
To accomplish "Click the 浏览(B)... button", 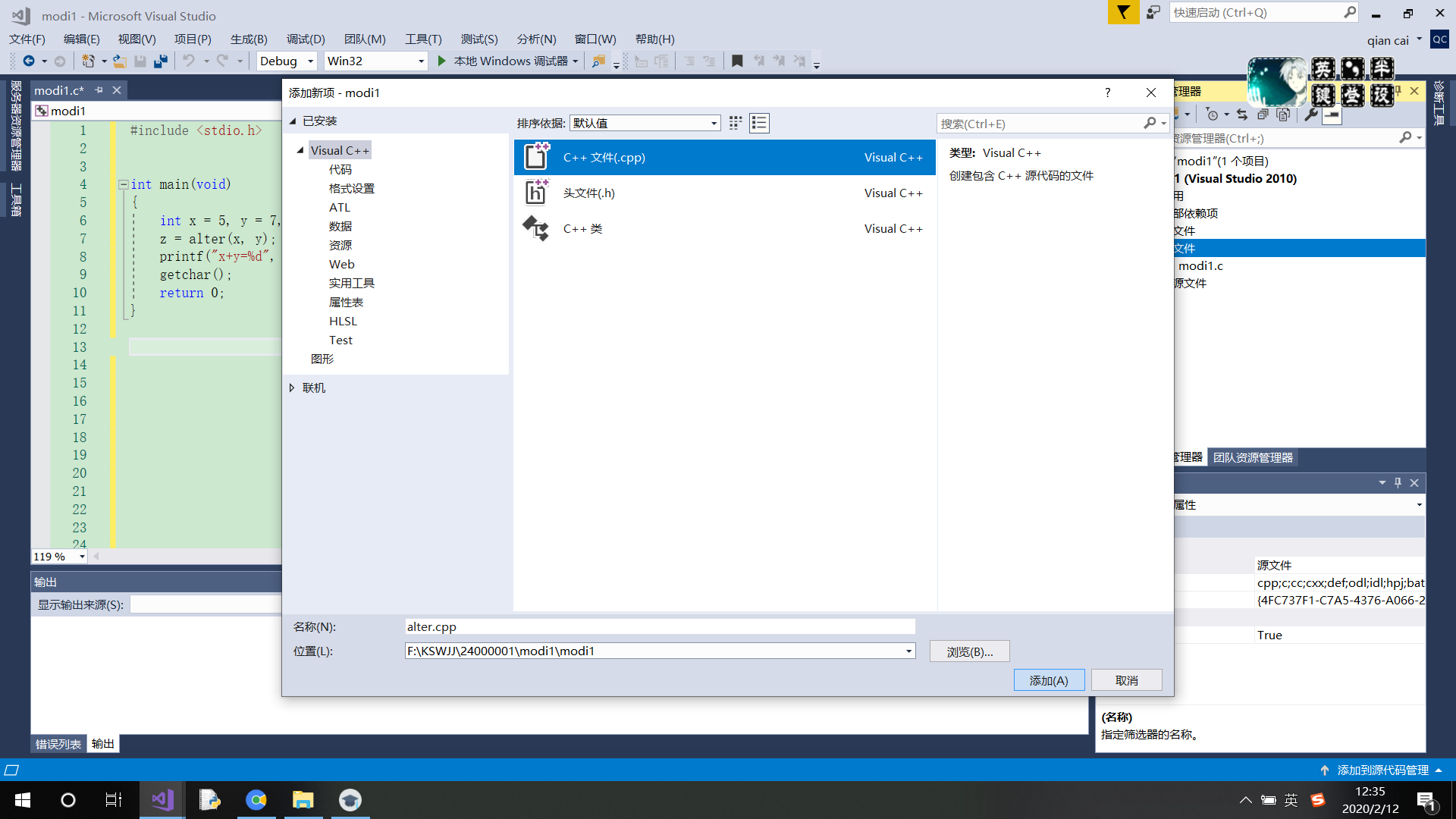I will coord(969,651).
